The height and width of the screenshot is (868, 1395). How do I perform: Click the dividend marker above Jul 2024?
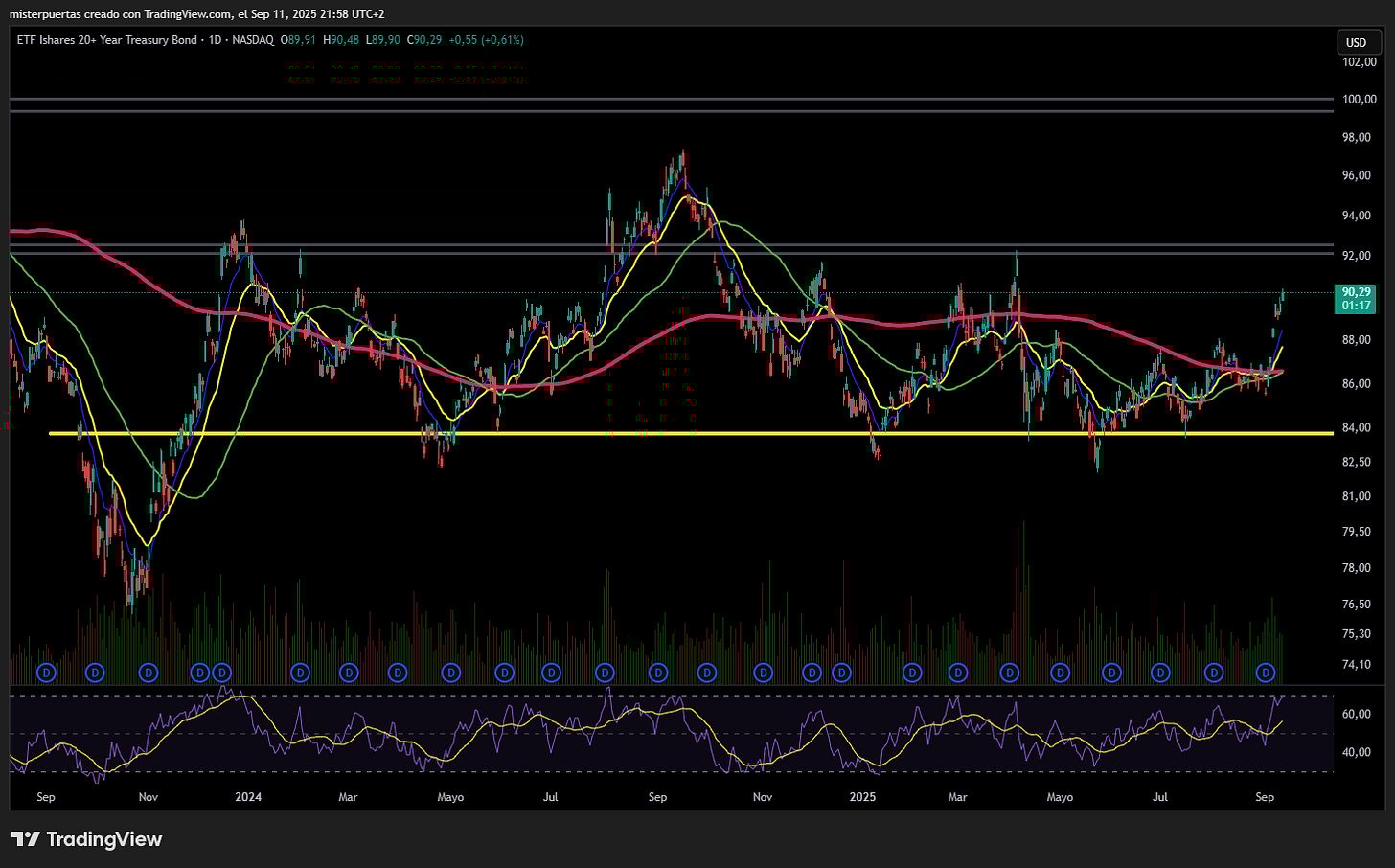tap(551, 673)
